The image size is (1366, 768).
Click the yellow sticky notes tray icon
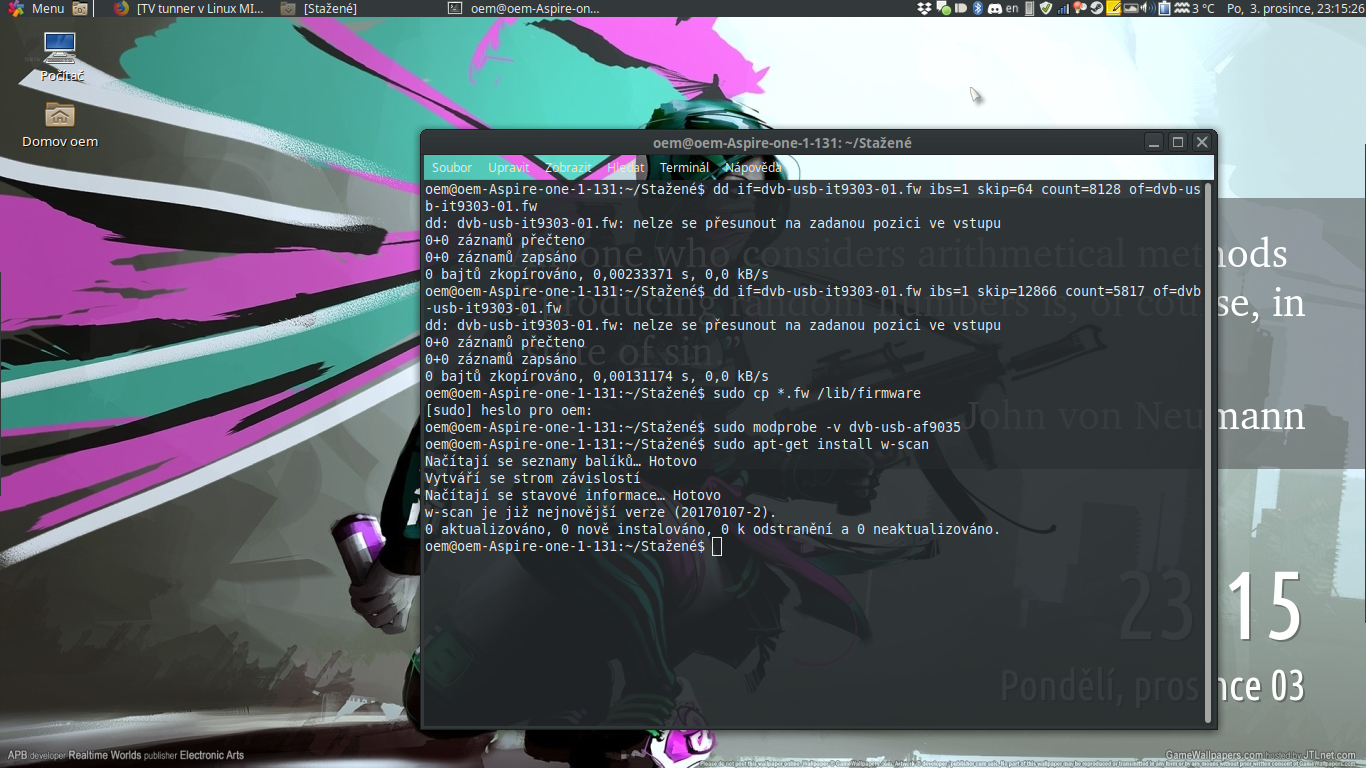click(x=1113, y=8)
